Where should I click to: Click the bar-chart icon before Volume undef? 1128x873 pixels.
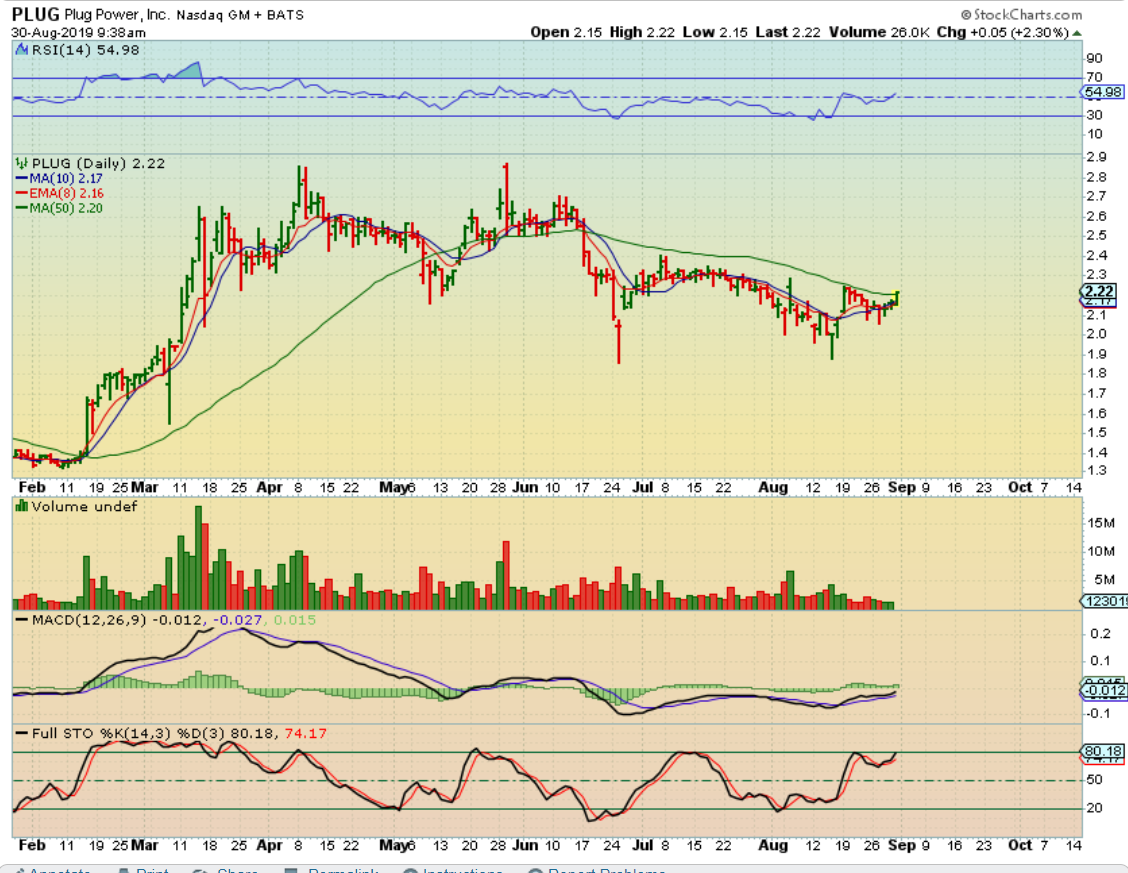pos(22,506)
